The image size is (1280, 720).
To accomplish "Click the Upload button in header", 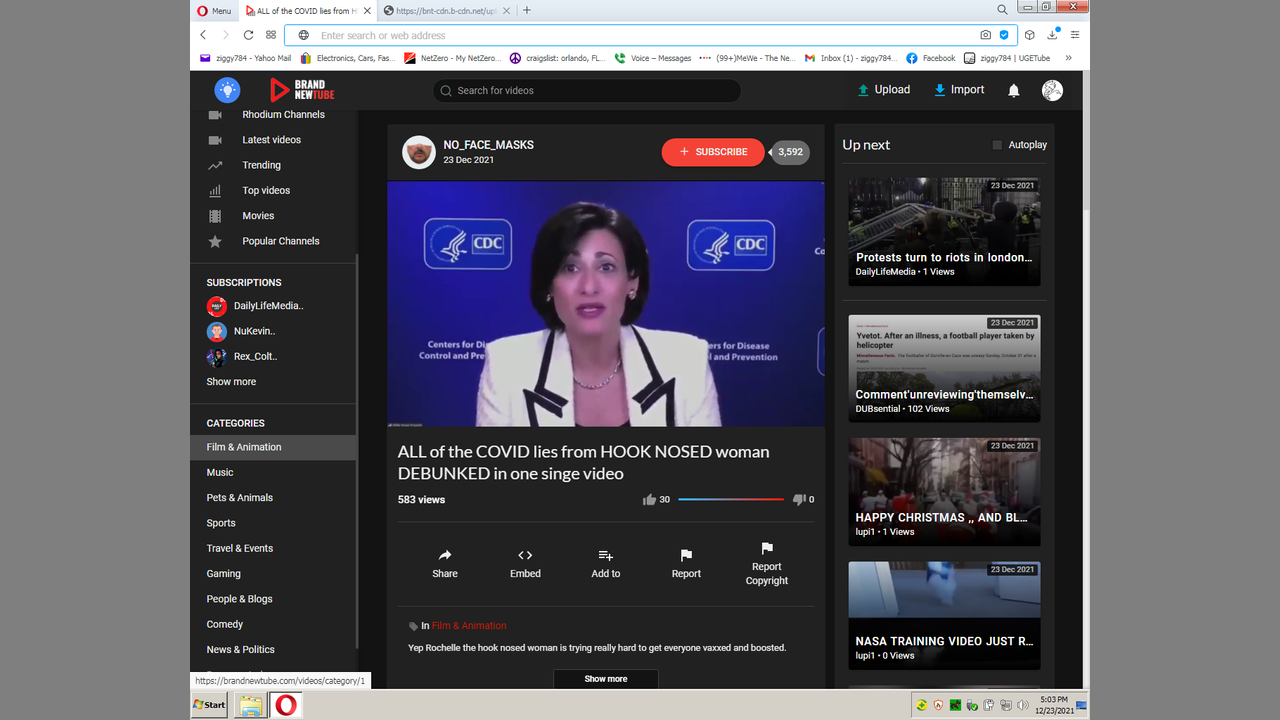I will click(x=883, y=90).
